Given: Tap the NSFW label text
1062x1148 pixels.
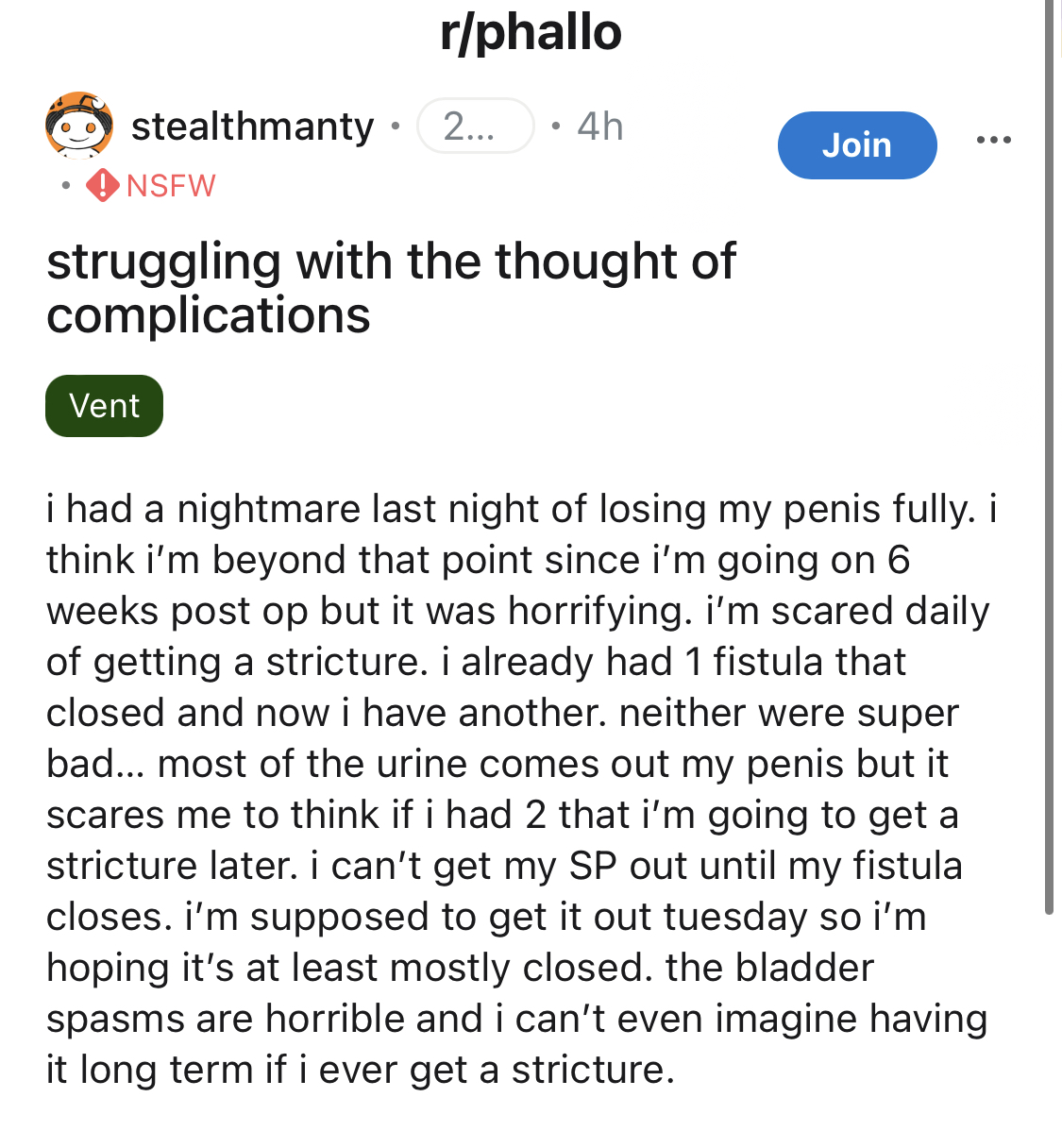Looking at the screenshot, I should [x=171, y=185].
